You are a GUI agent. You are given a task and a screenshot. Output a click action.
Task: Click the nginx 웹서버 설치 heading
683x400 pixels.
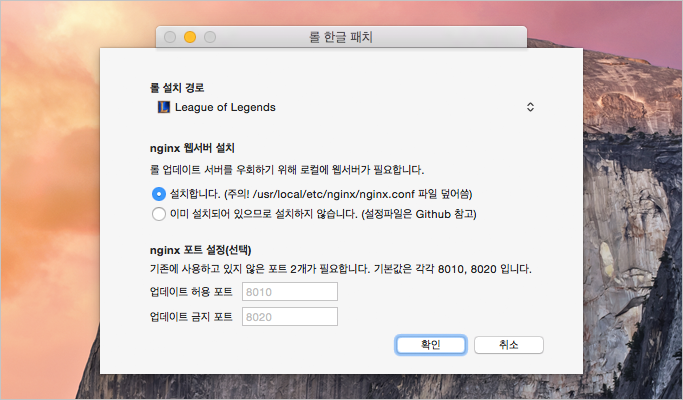click(x=192, y=148)
